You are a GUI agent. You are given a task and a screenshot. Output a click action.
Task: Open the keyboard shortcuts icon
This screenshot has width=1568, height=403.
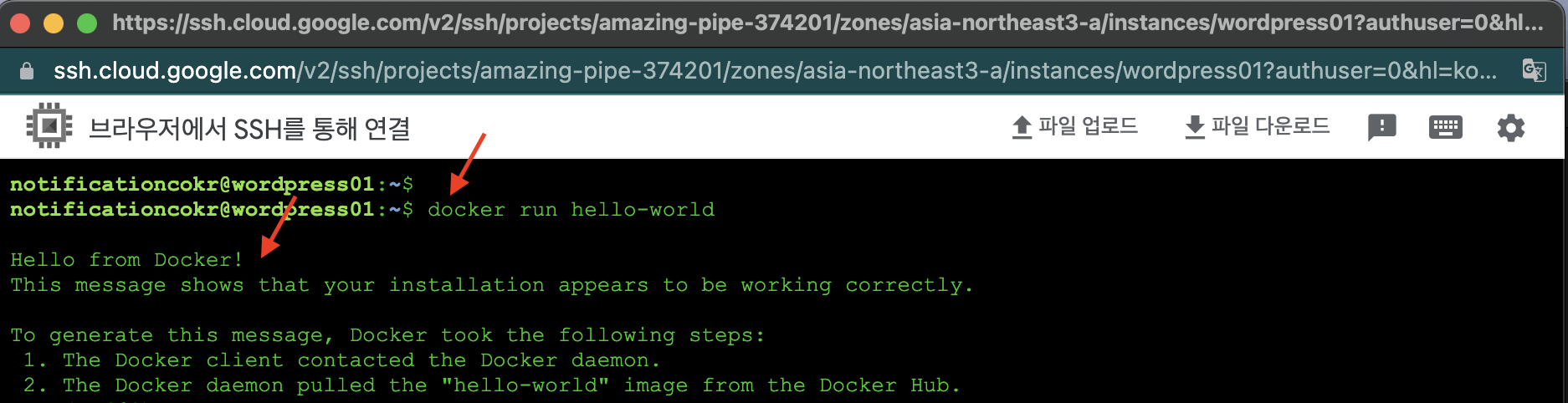pyautogui.click(x=1445, y=127)
